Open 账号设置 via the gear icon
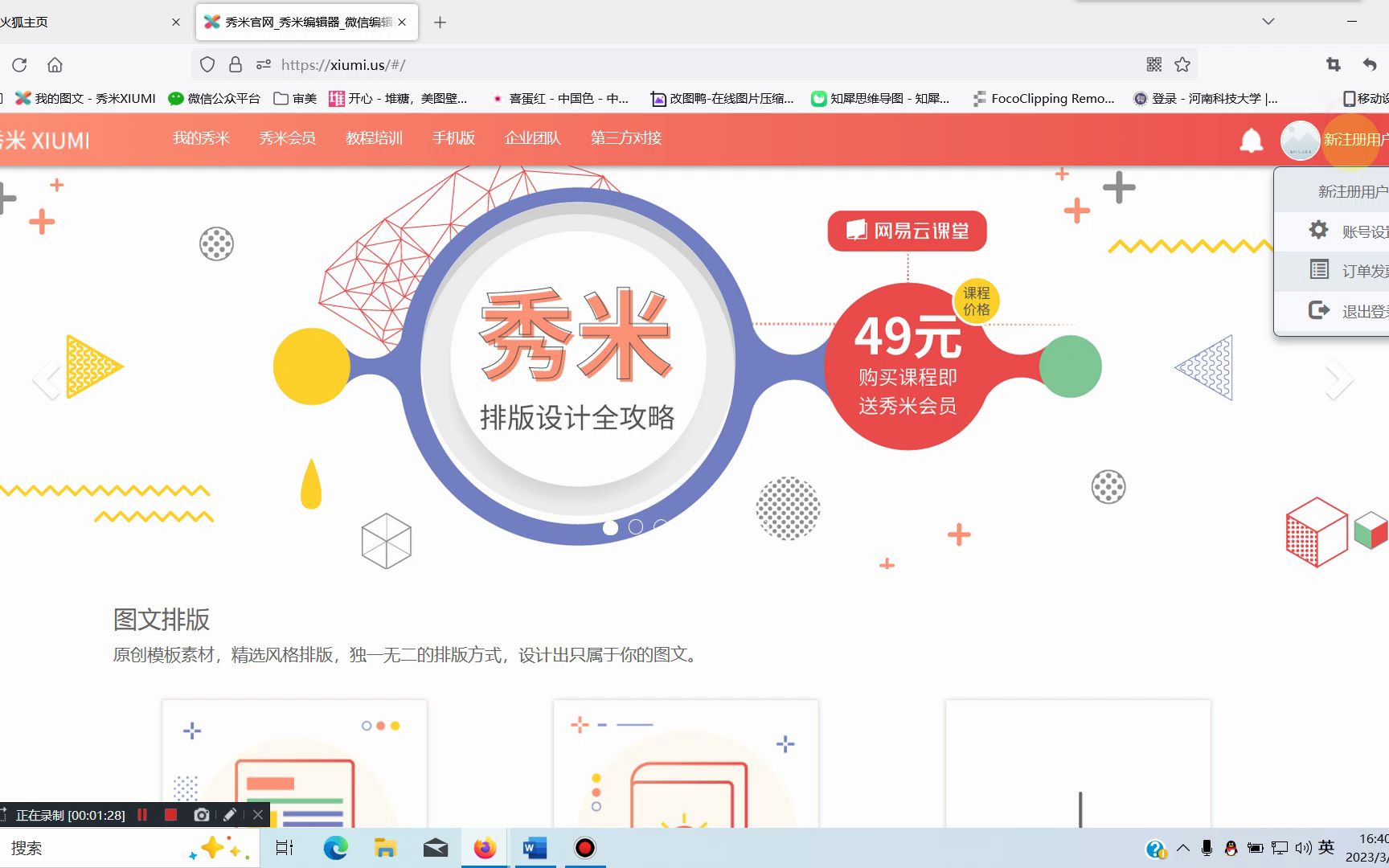The height and width of the screenshot is (868, 1389). [x=1319, y=230]
